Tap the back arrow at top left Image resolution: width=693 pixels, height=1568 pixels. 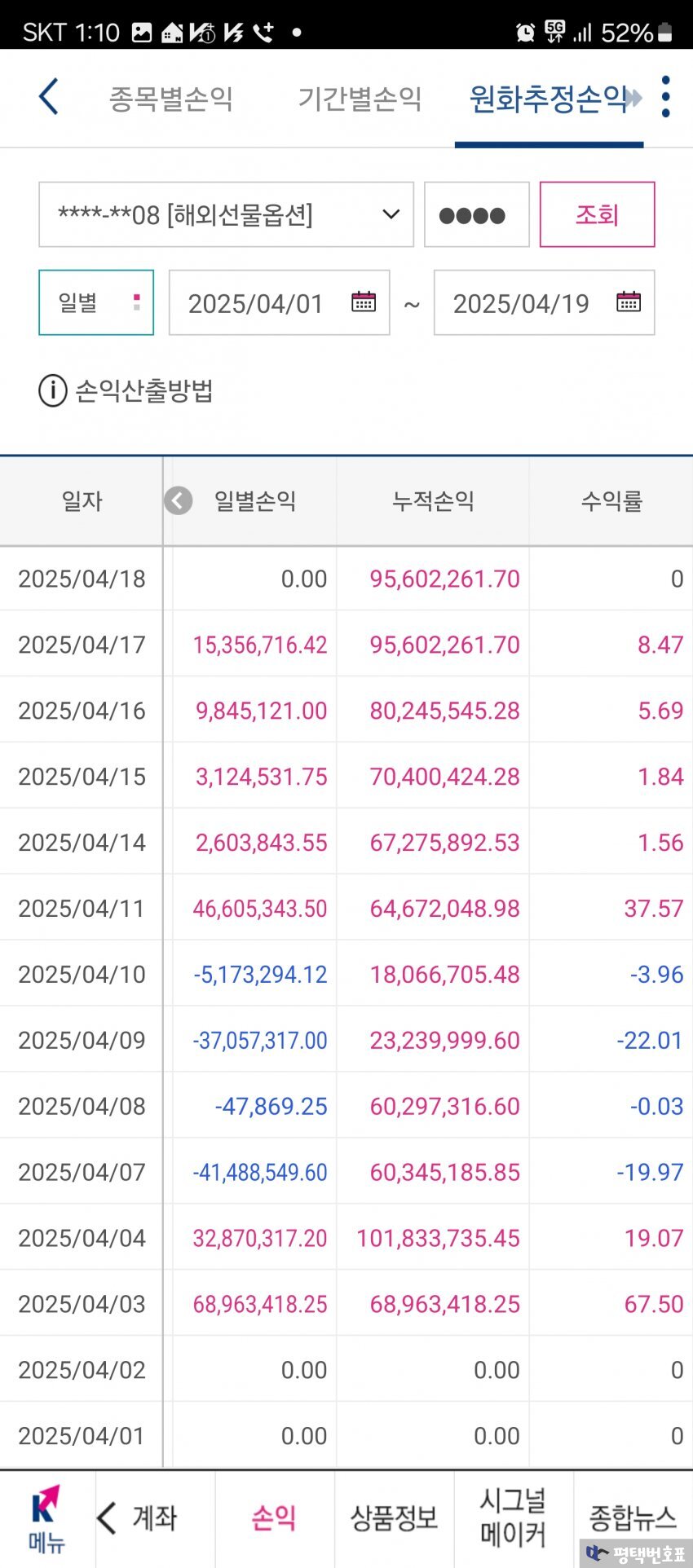pos(49,97)
